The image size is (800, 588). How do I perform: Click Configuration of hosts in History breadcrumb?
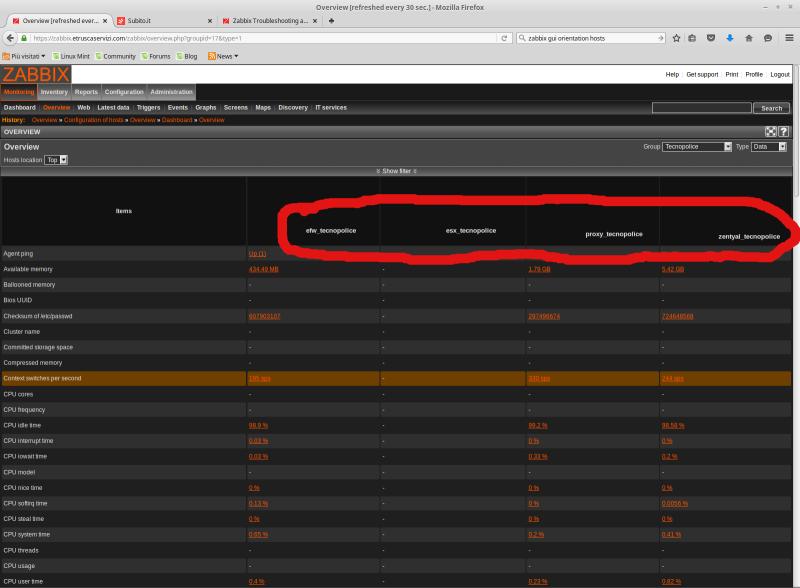click(94, 120)
